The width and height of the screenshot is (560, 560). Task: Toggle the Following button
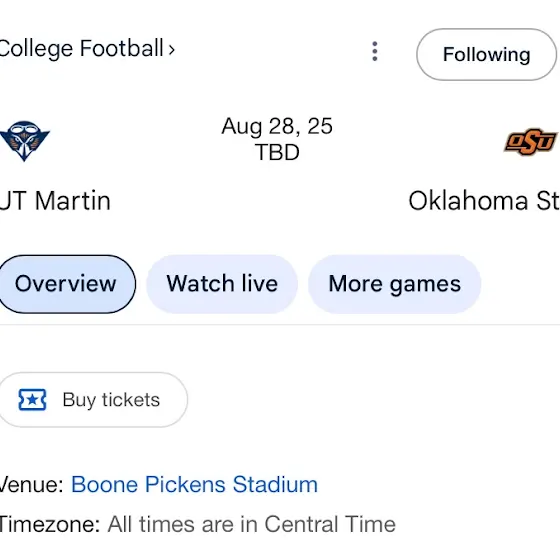486,54
